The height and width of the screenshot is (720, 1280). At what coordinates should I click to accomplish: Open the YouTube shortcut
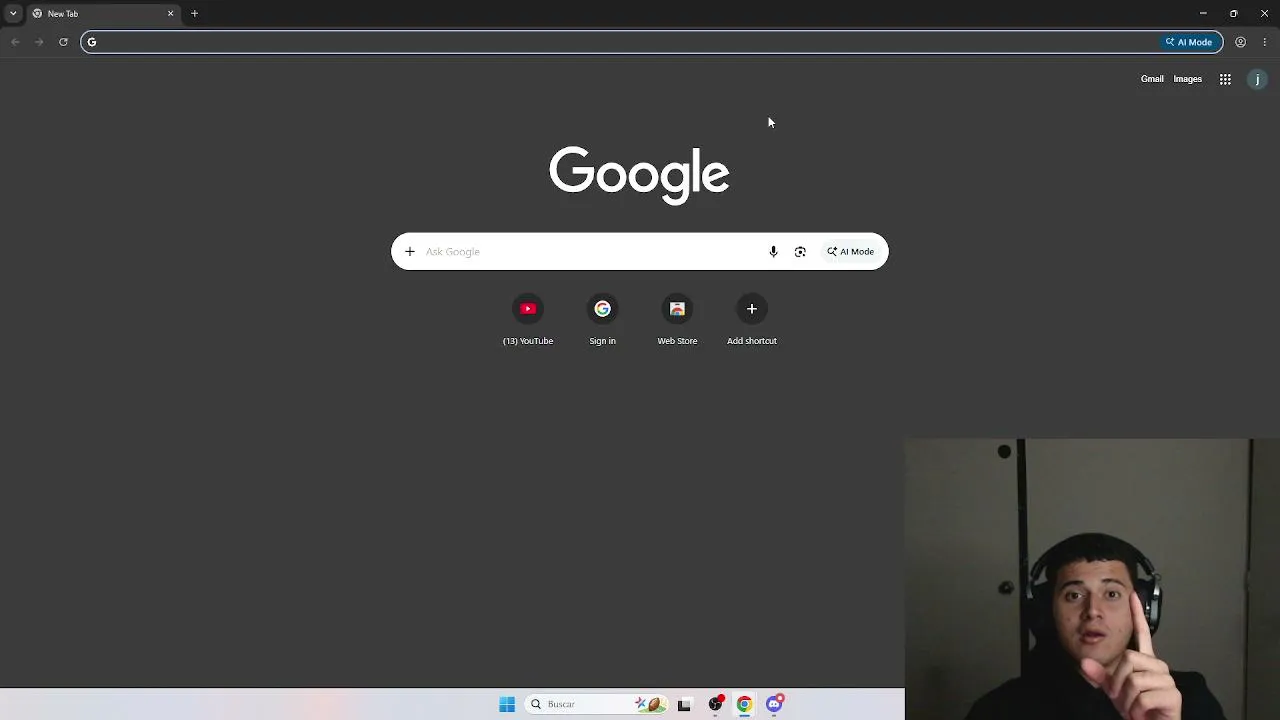(x=528, y=320)
